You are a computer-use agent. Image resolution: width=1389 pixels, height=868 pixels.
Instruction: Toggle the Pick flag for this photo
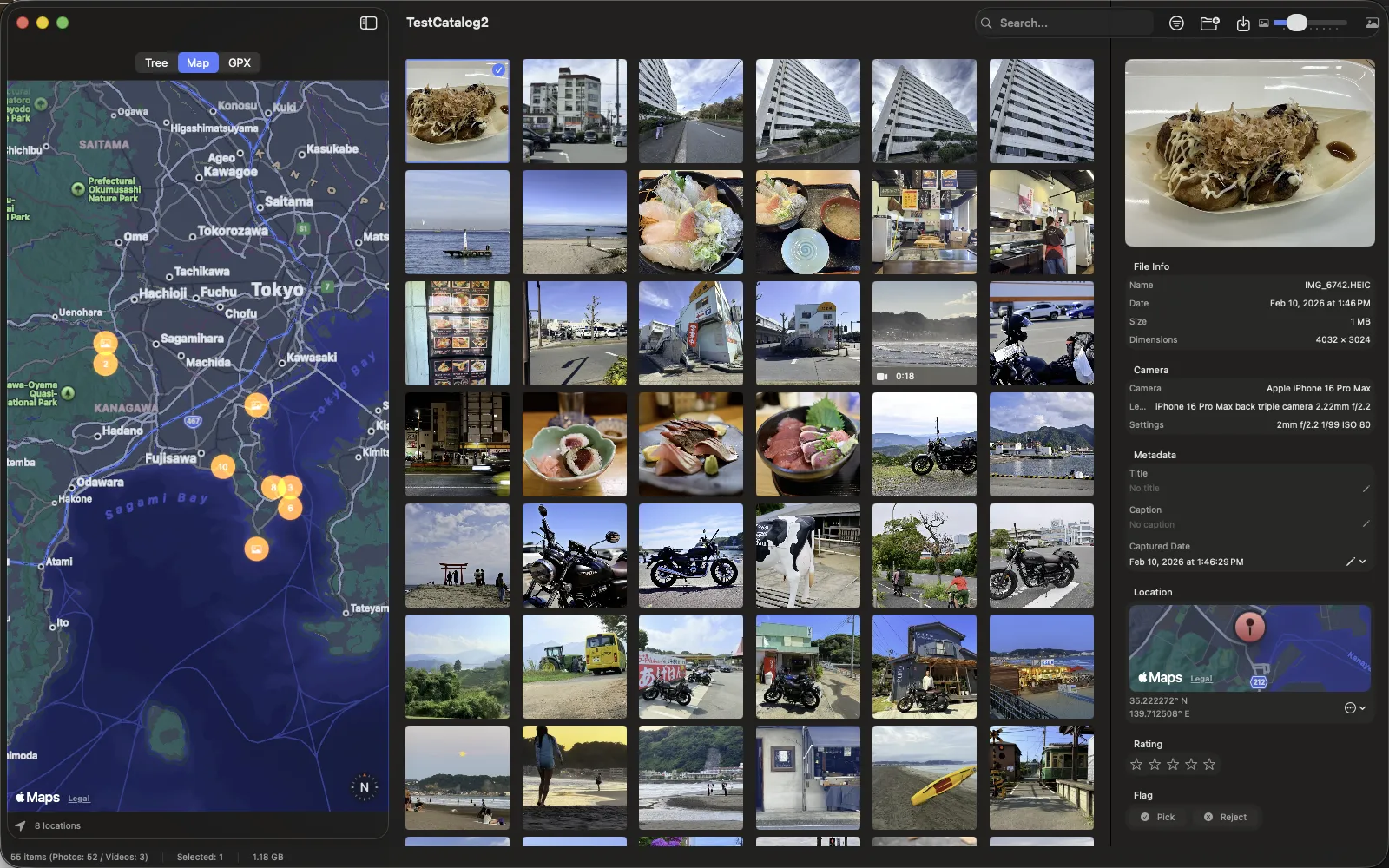click(1157, 817)
